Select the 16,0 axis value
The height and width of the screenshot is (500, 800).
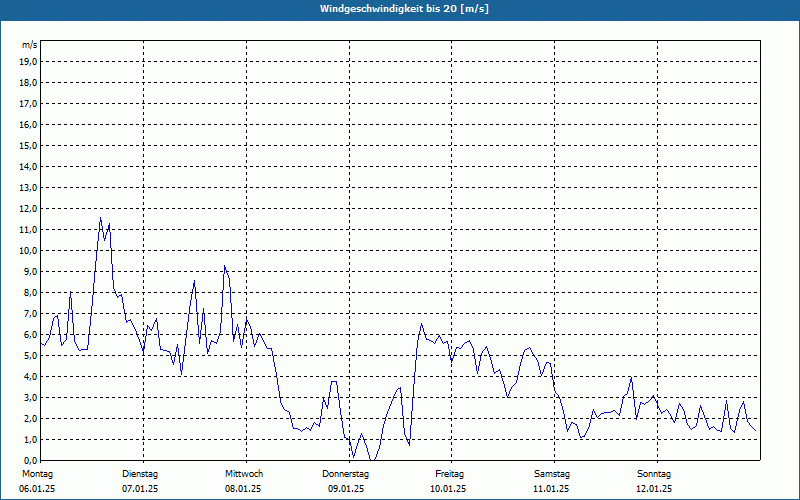tap(29, 124)
